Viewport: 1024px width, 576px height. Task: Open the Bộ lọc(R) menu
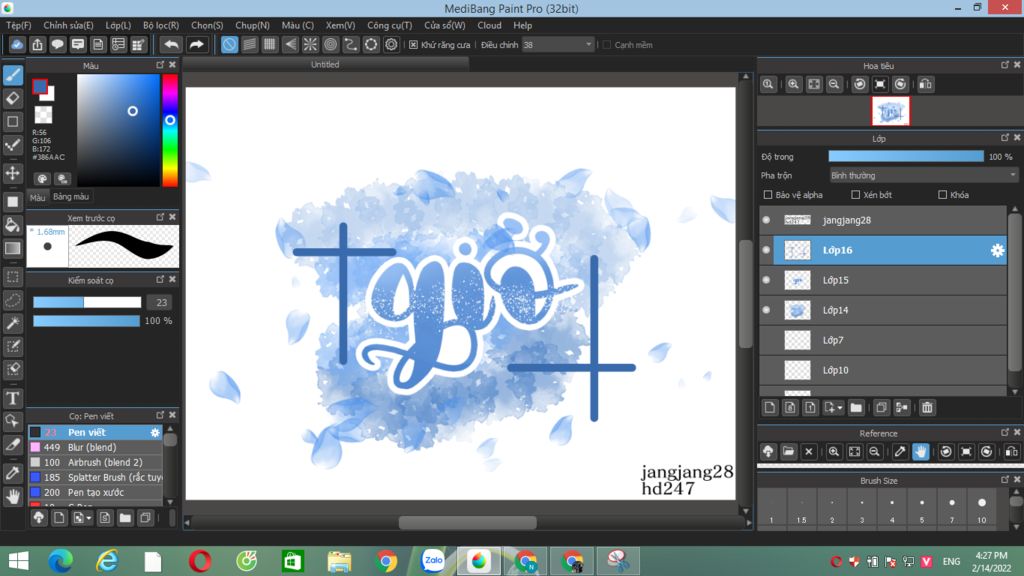click(161, 25)
